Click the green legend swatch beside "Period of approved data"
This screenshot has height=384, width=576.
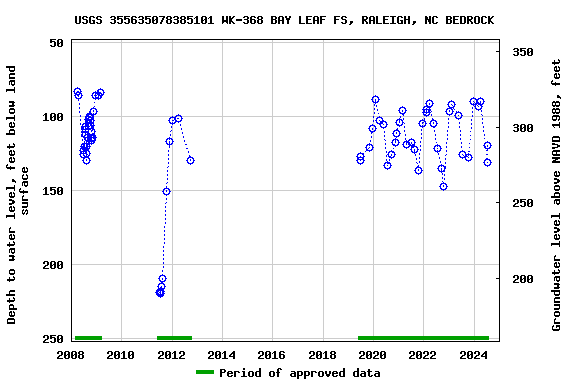(x=205, y=372)
